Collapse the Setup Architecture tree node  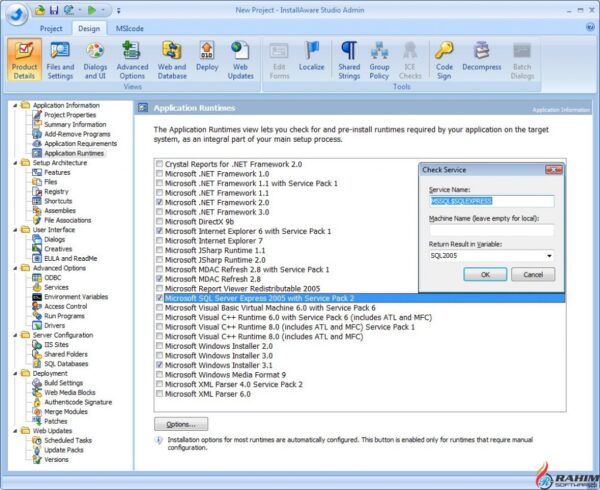(x=15, y=163)
